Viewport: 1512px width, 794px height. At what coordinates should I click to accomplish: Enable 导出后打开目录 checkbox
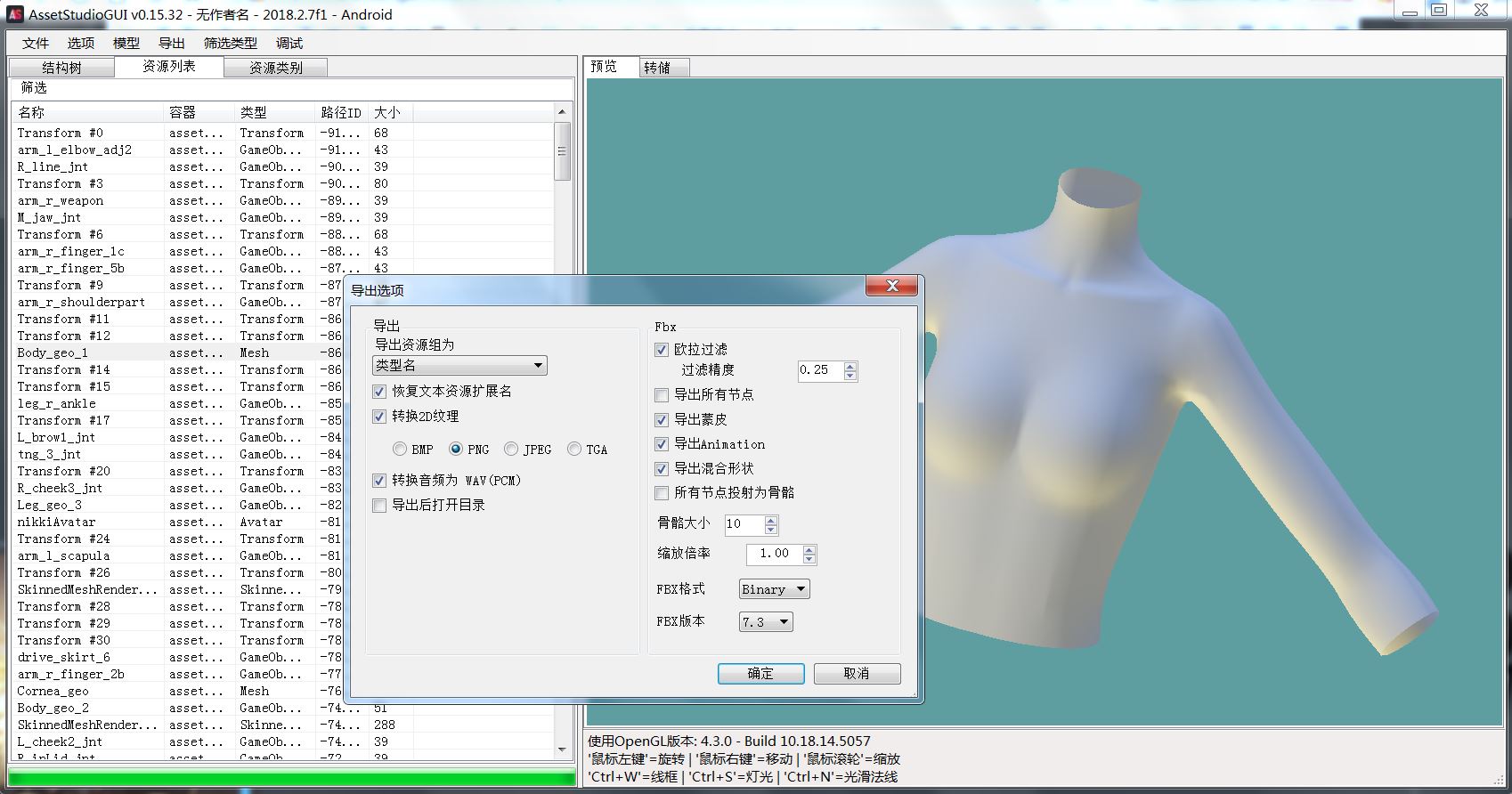[x=379, y=506]
